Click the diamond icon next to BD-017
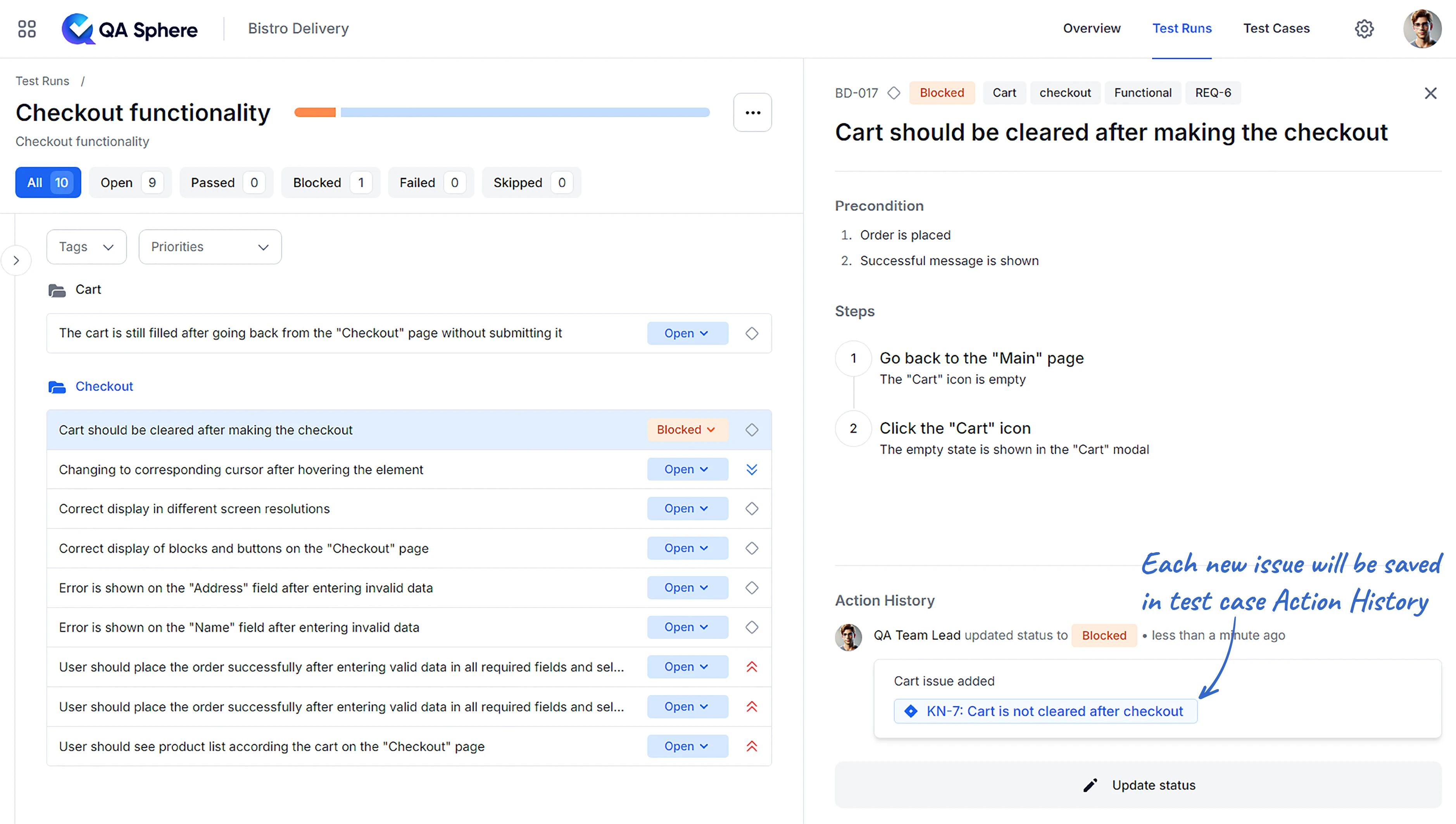Image resolution: width=1456 pixels, height=824 pixels. (x=894, y=93)
